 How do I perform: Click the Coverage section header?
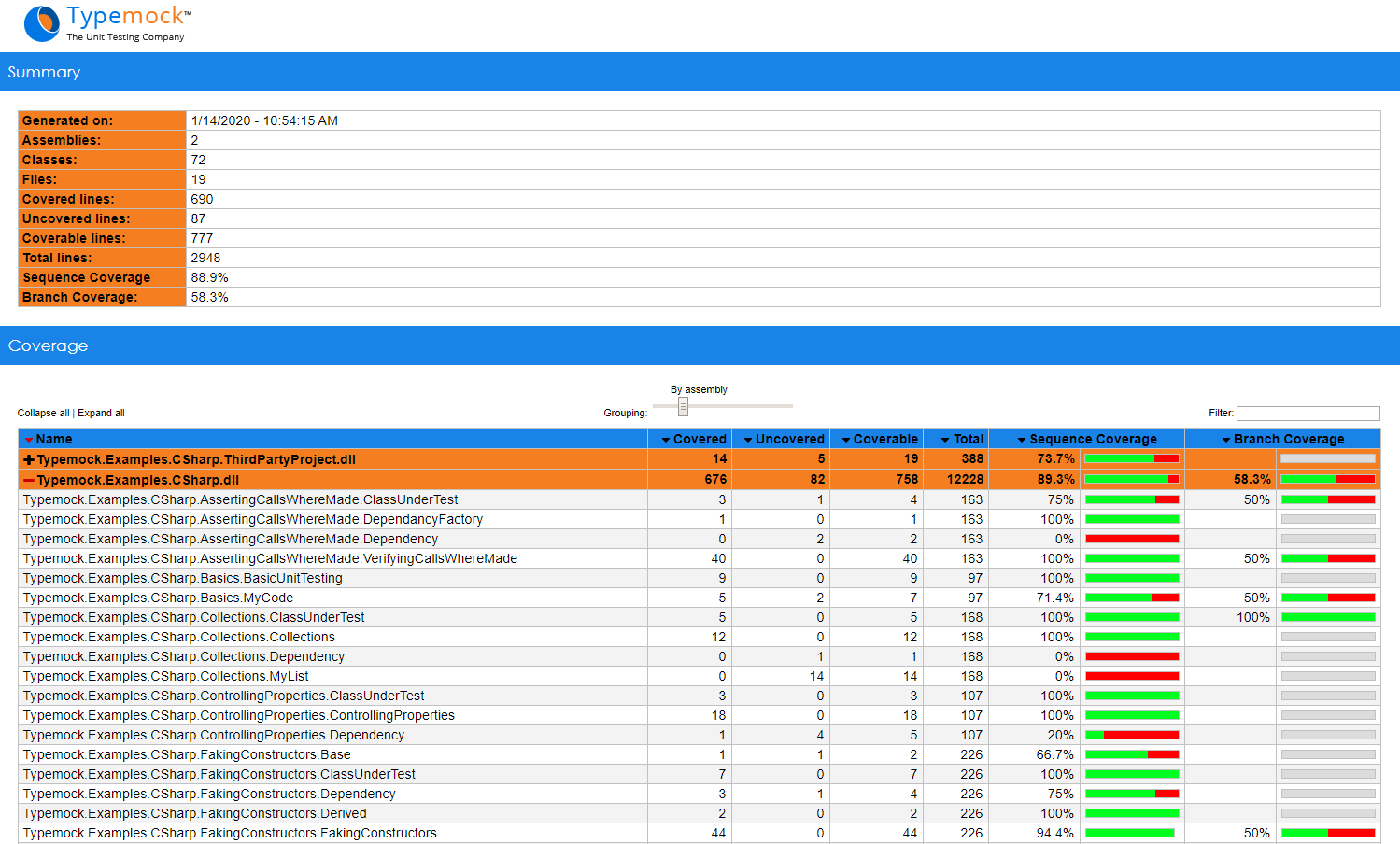(700, 345)
